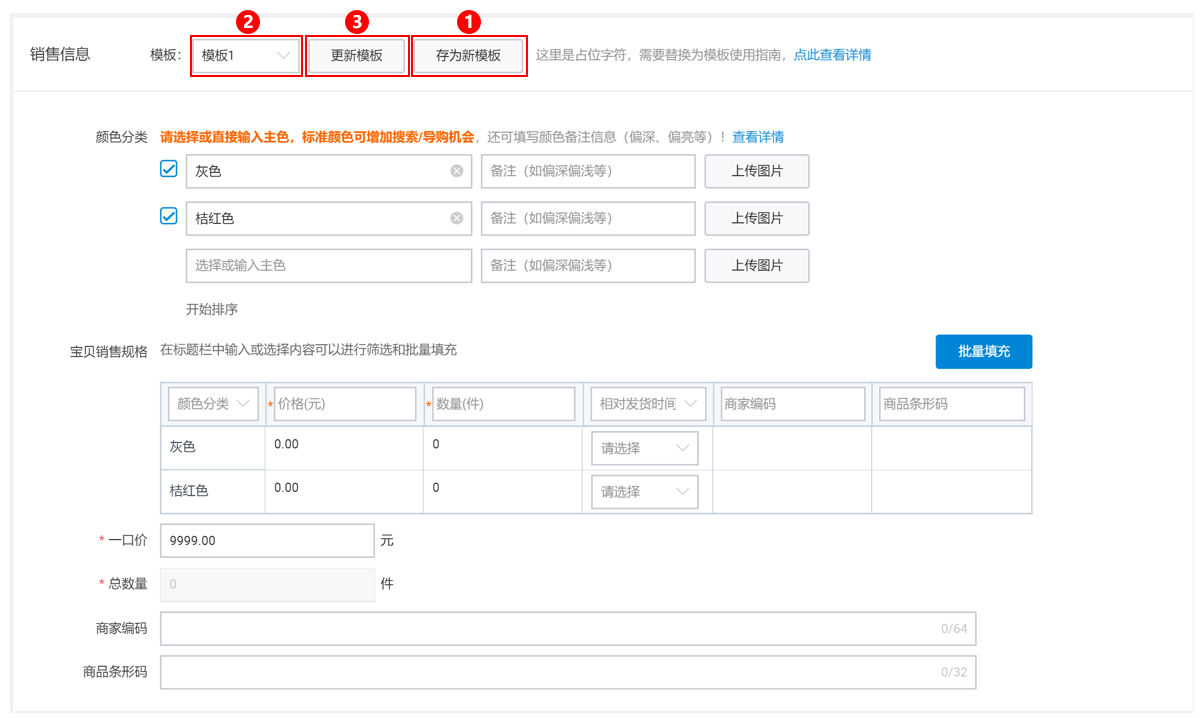The height and width of the screenshot is (718, 1202).
Task: Open the 颜色分类 column header dropdown
Action: [213, 403]
